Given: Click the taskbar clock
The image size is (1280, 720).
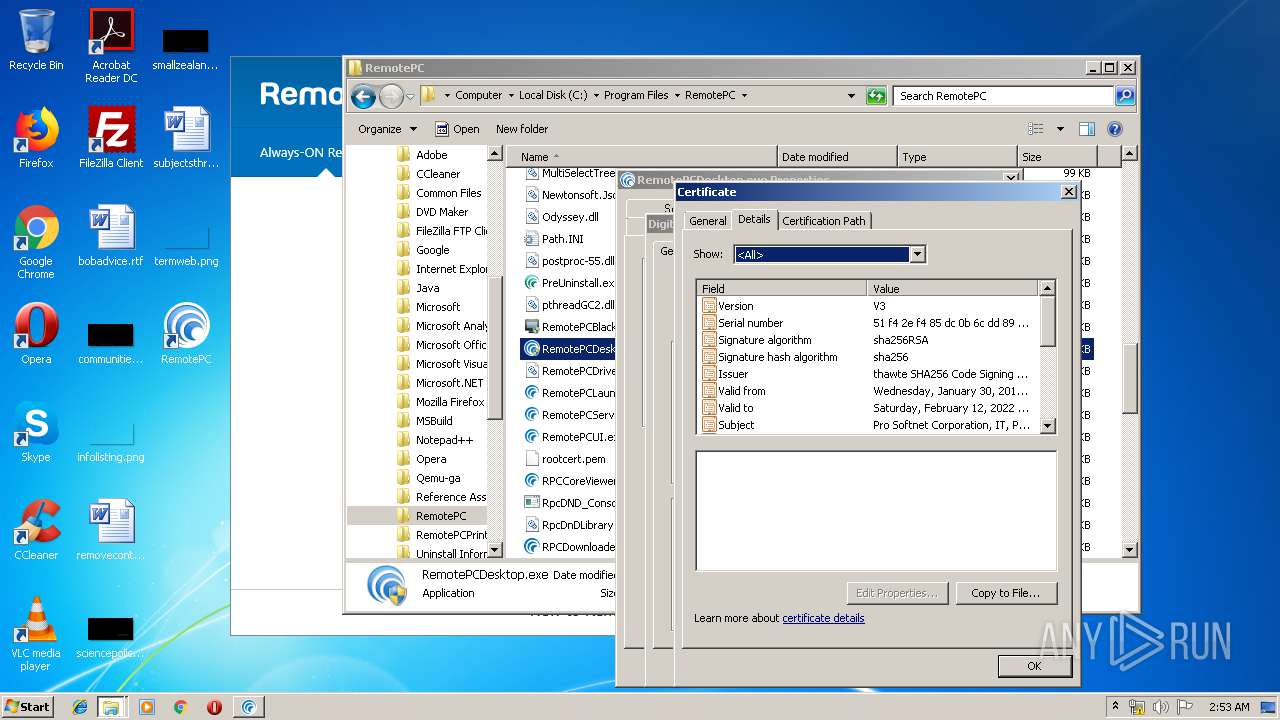Looking at the screenshot, I should (1228, 707).
